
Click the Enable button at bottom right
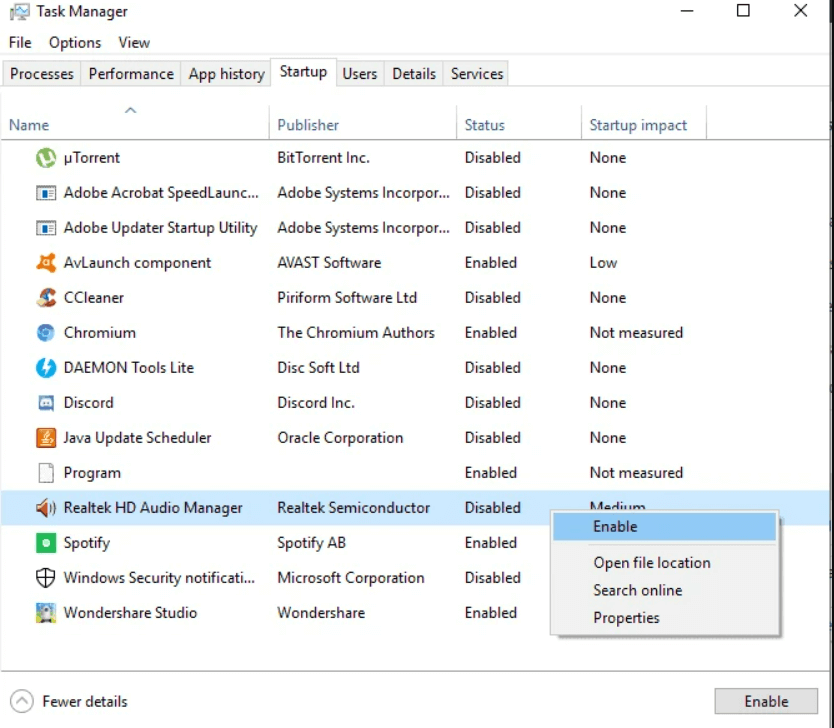[x=765, y=701]
